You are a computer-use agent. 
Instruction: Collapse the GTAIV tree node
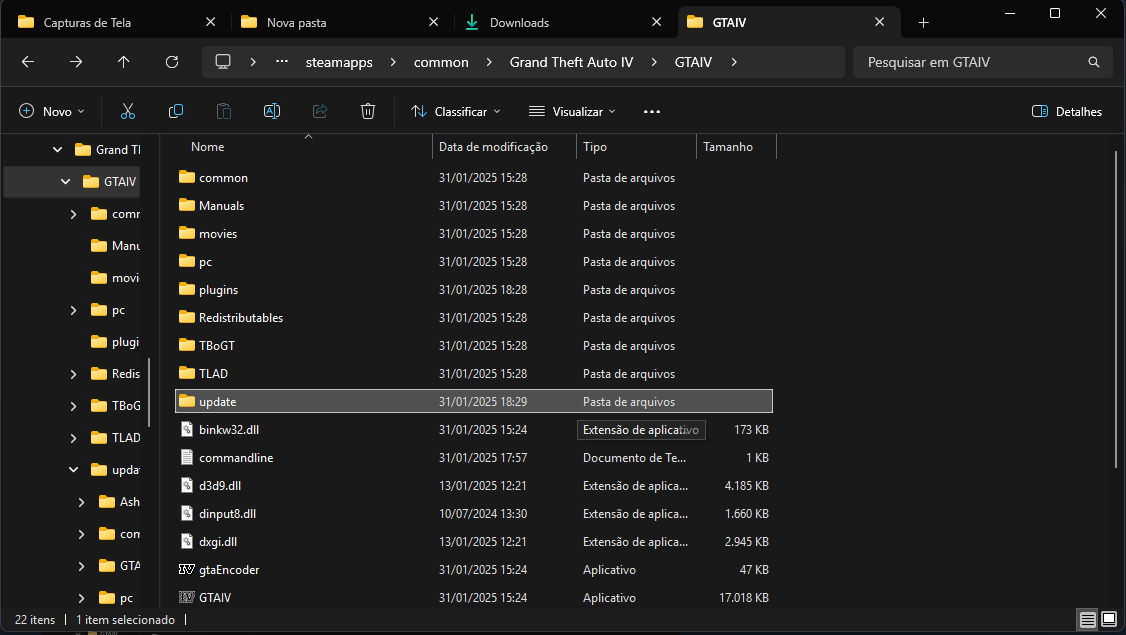coord(66,182)
